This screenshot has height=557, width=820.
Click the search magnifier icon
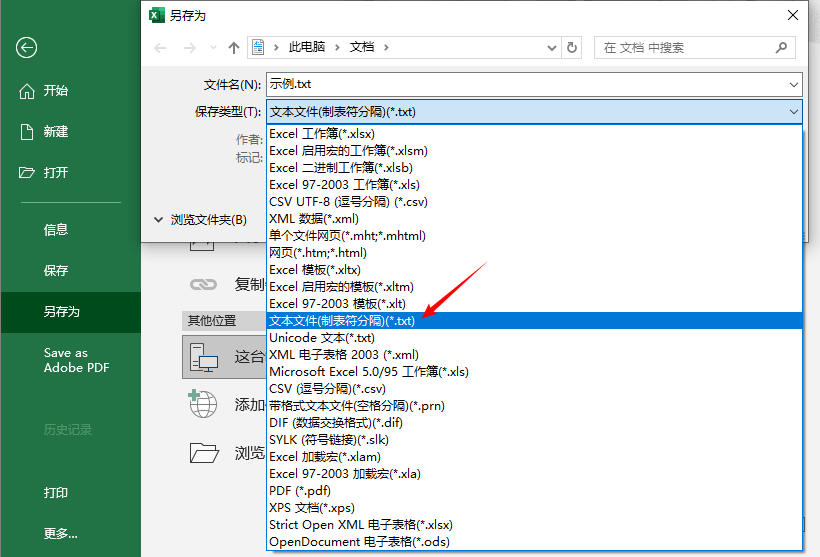pyautogui.click(x=781, y=48)
